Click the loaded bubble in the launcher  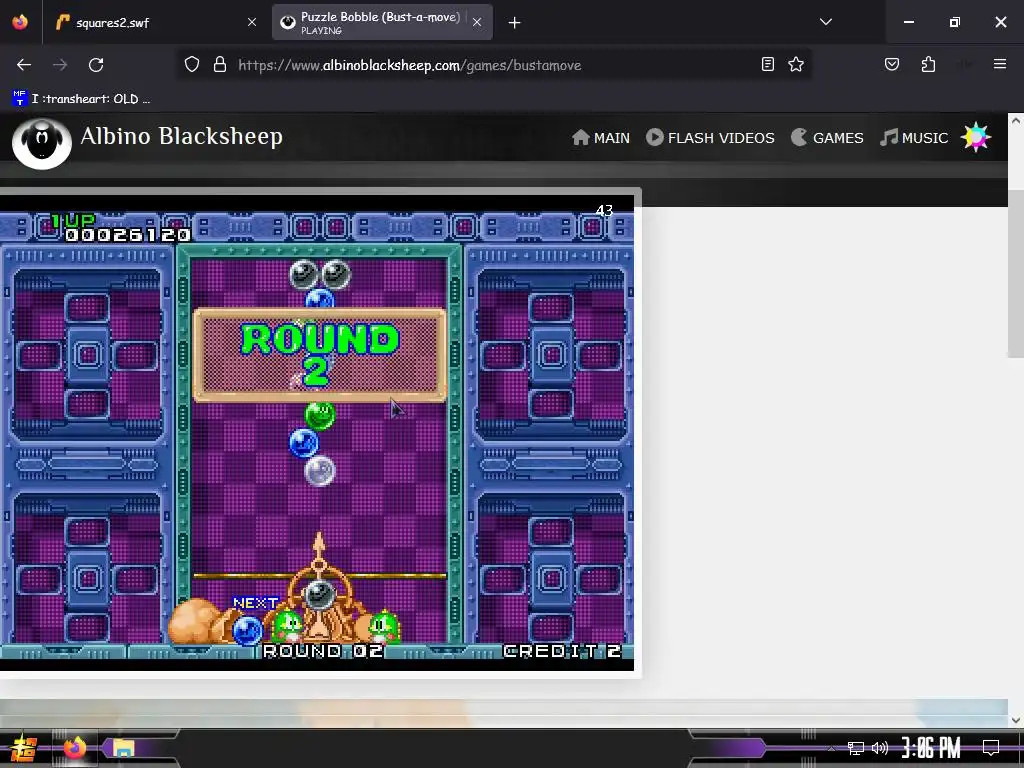click(x=319, y=594)
